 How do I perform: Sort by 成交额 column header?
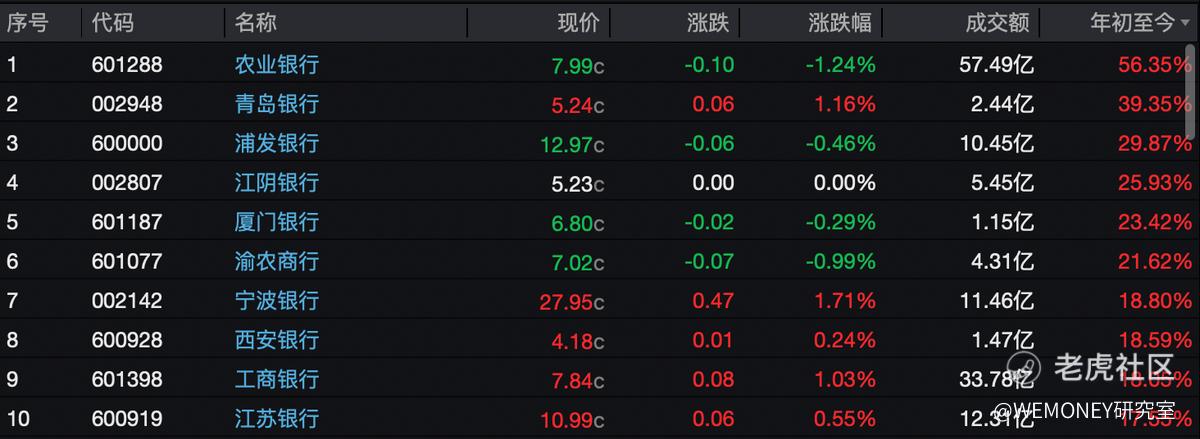(x=999, y=22)
